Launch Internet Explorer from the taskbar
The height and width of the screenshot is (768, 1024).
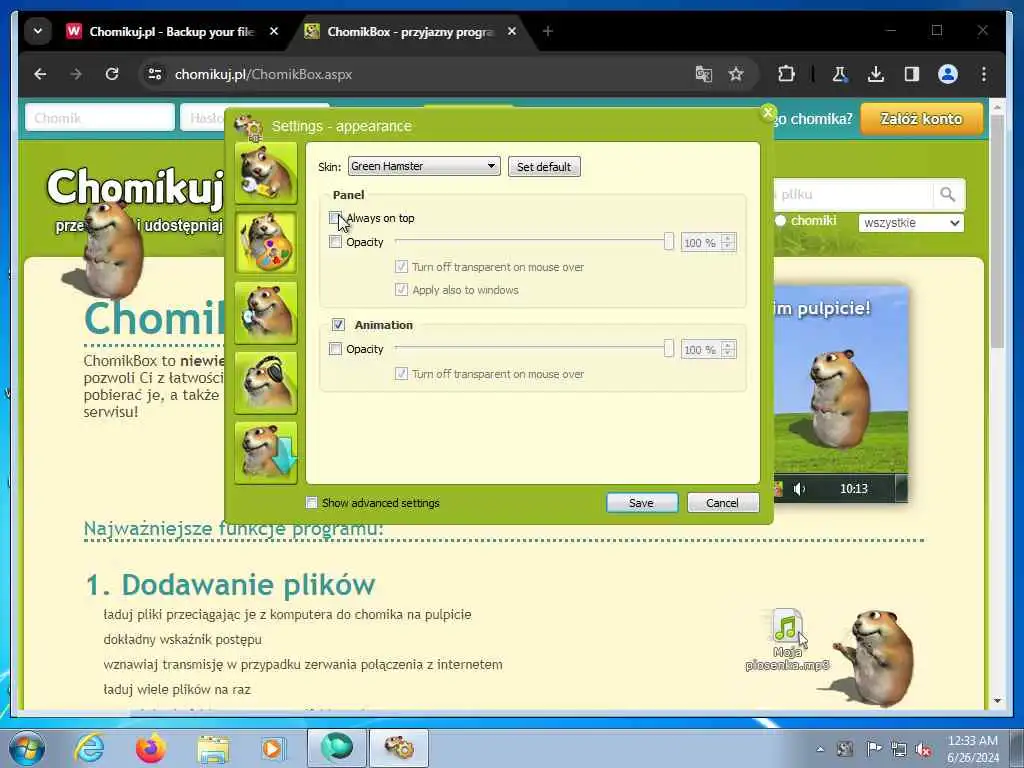click(x=89, y=748)
